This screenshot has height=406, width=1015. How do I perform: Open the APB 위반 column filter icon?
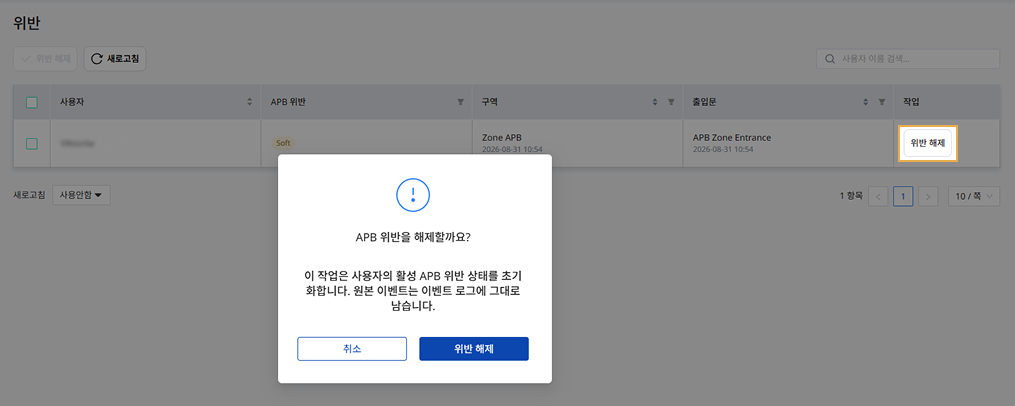(x=460, y=102)
